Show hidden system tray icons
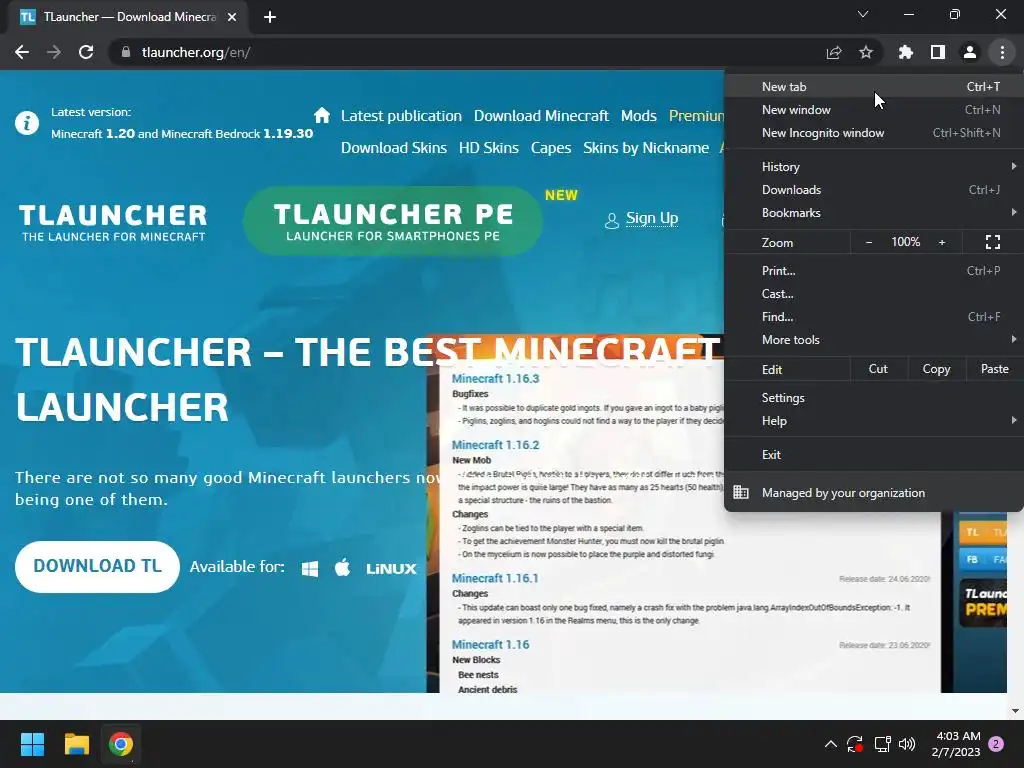Viewport: 1024px width, 768px height. pos(831,744)
